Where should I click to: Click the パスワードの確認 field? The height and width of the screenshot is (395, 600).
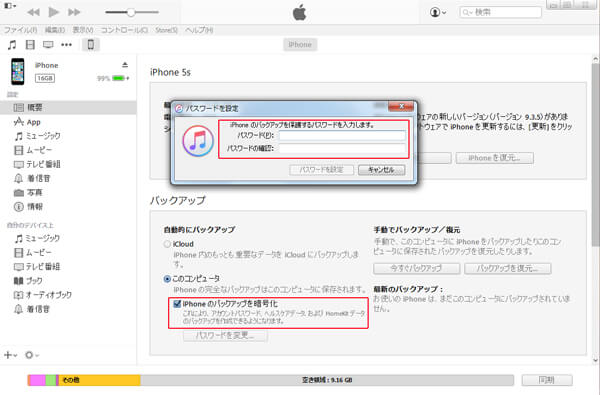(x=342, y=148)
